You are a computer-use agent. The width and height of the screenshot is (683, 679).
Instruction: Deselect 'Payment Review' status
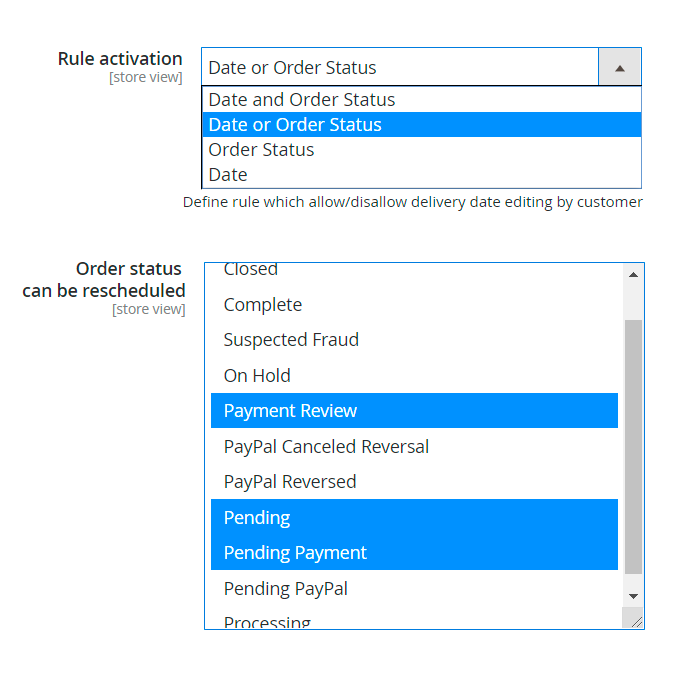pos(290,411)
